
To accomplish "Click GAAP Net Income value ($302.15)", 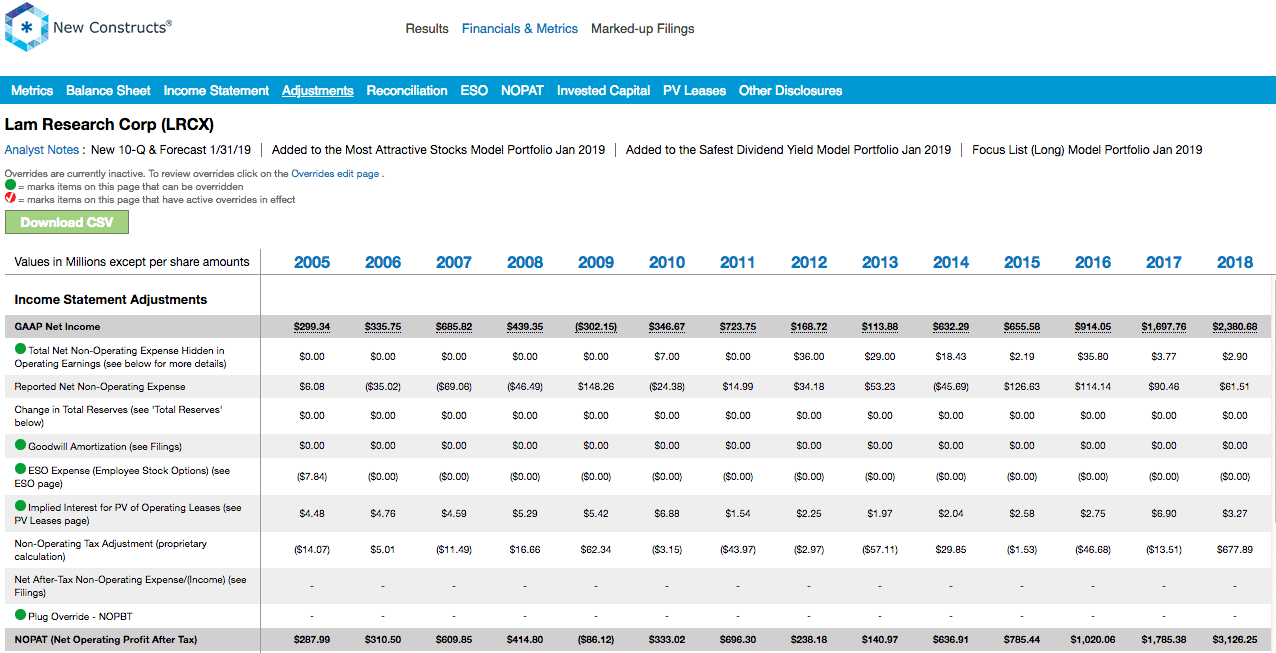I will 596,327.
